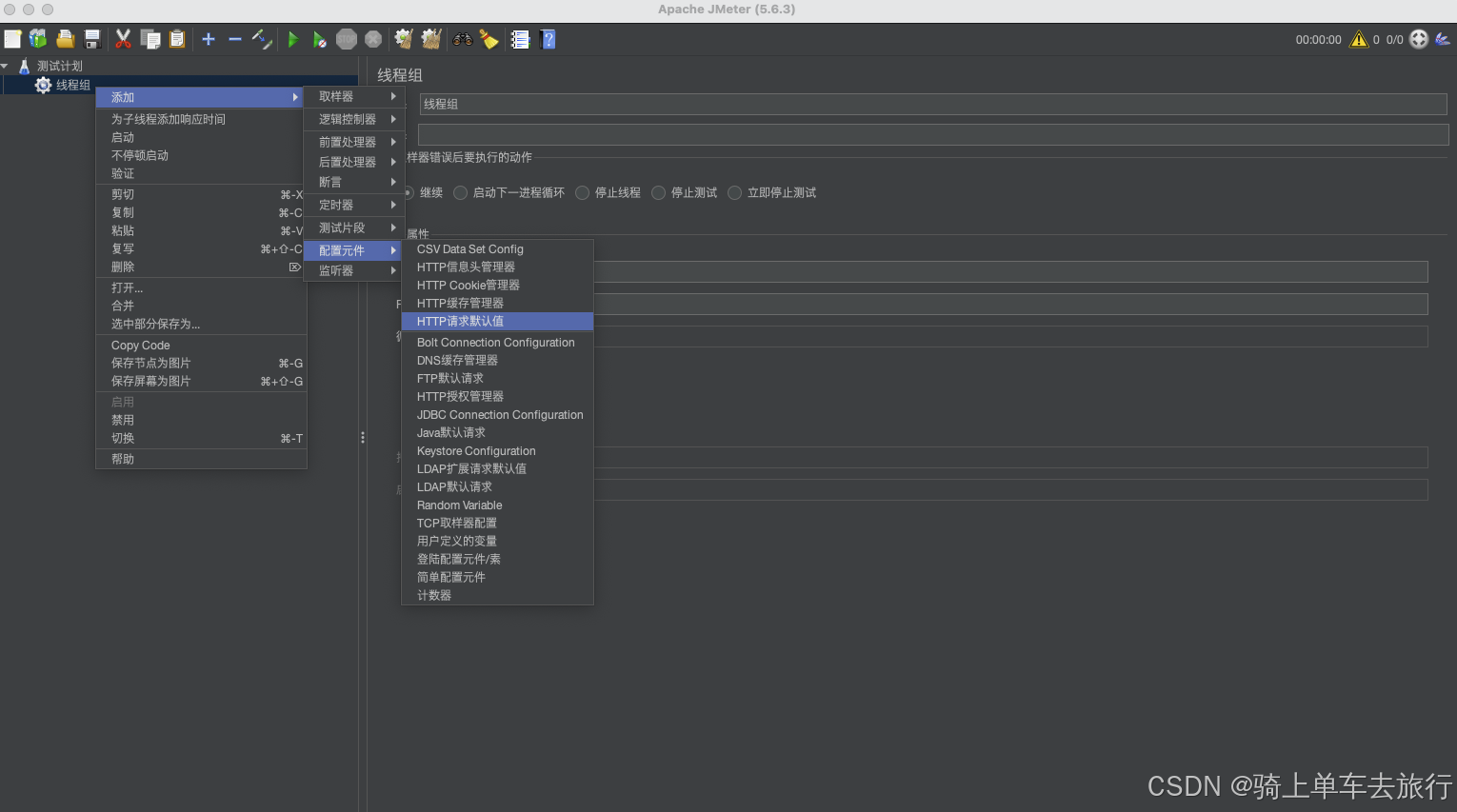Select the 继续 radio button
This screenshot has height=812, width=1457.
(408, 192)
